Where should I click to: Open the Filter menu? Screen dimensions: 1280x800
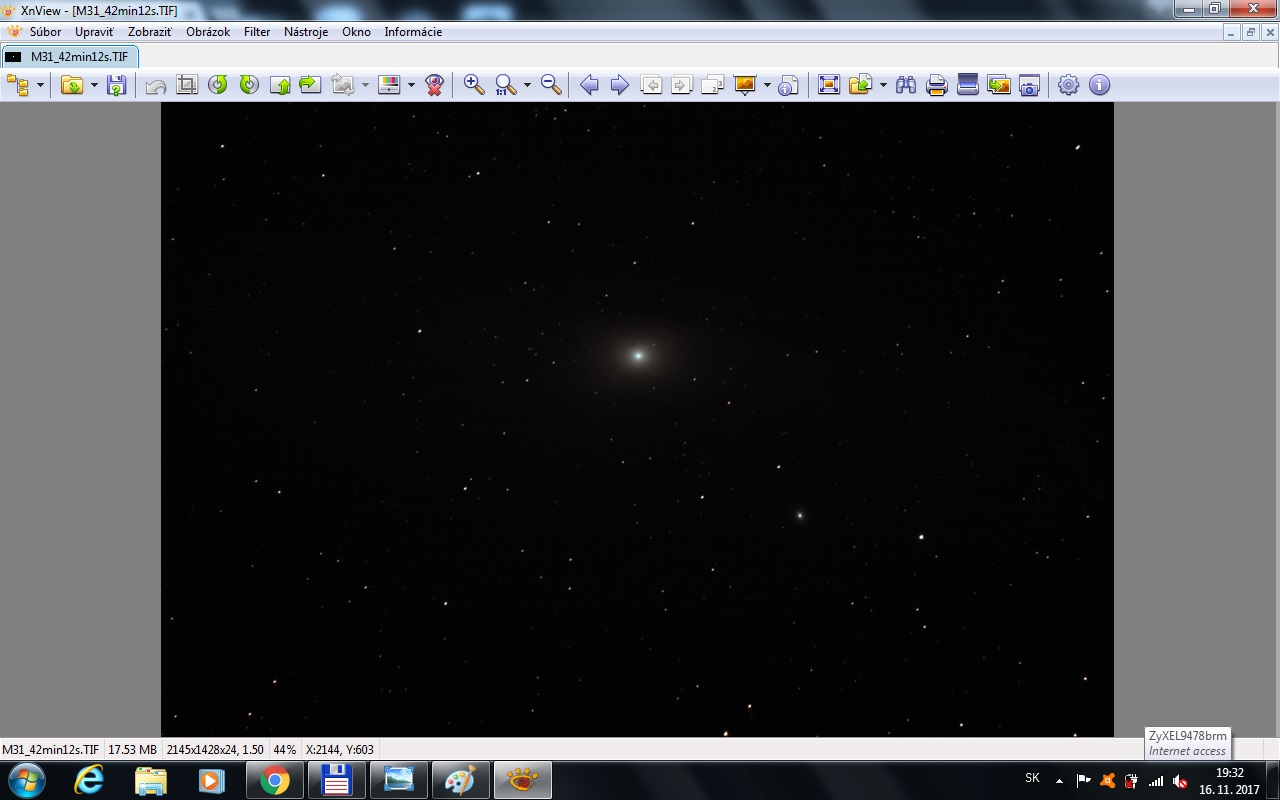tap(257, 32)
